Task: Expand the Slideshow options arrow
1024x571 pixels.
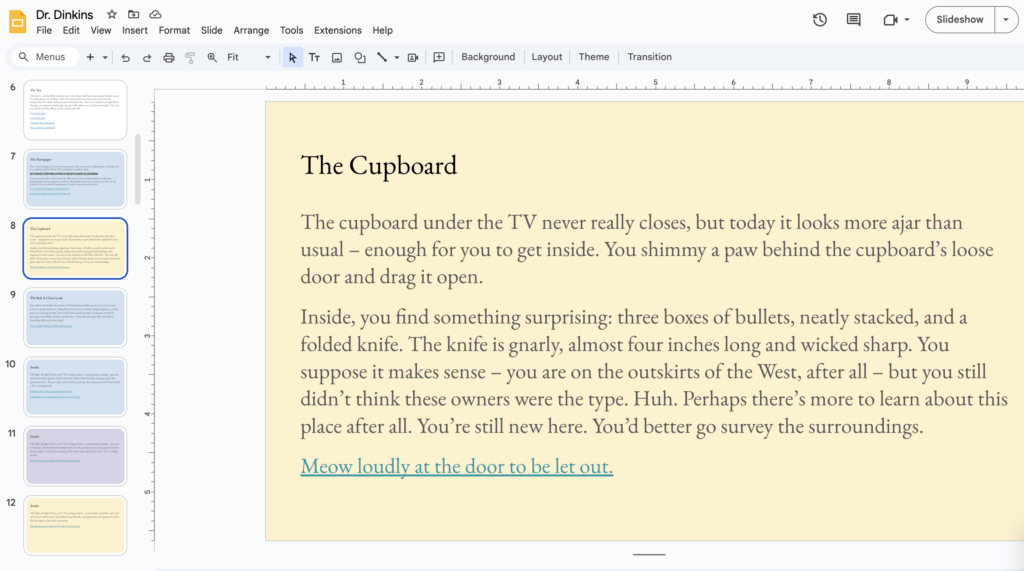Action: pyautogui.click(x=1006, y=20)
